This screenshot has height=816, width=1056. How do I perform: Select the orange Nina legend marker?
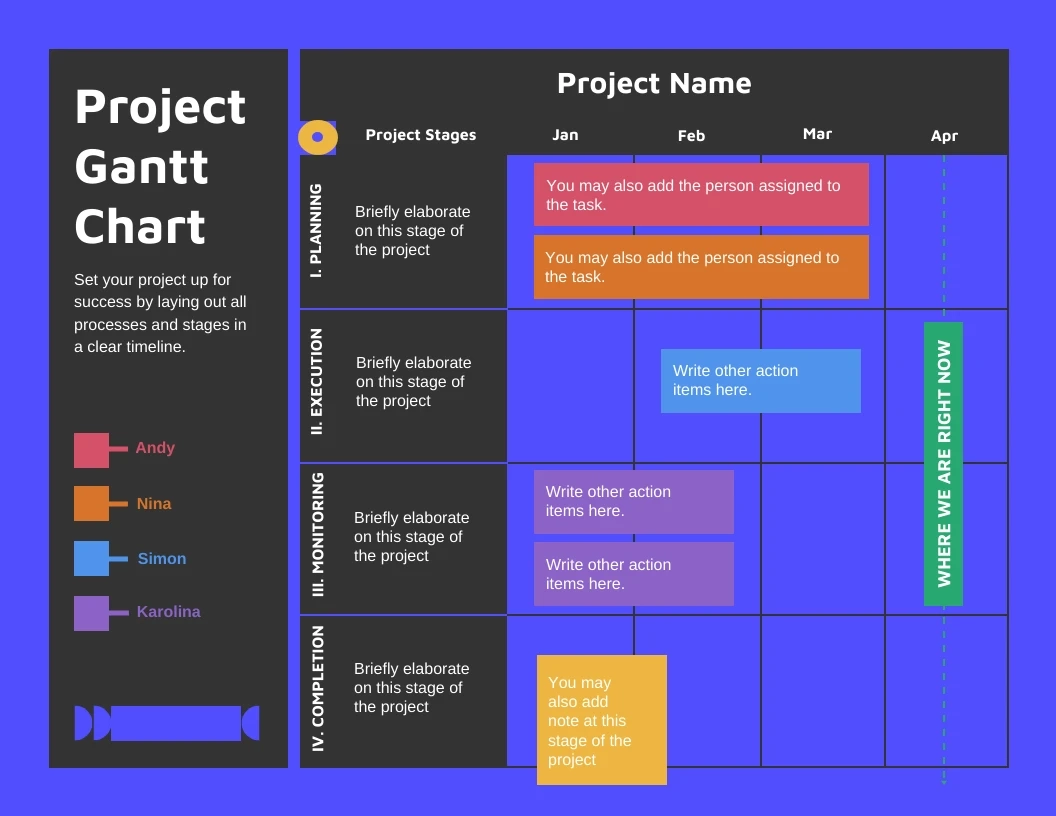point(91,505)
